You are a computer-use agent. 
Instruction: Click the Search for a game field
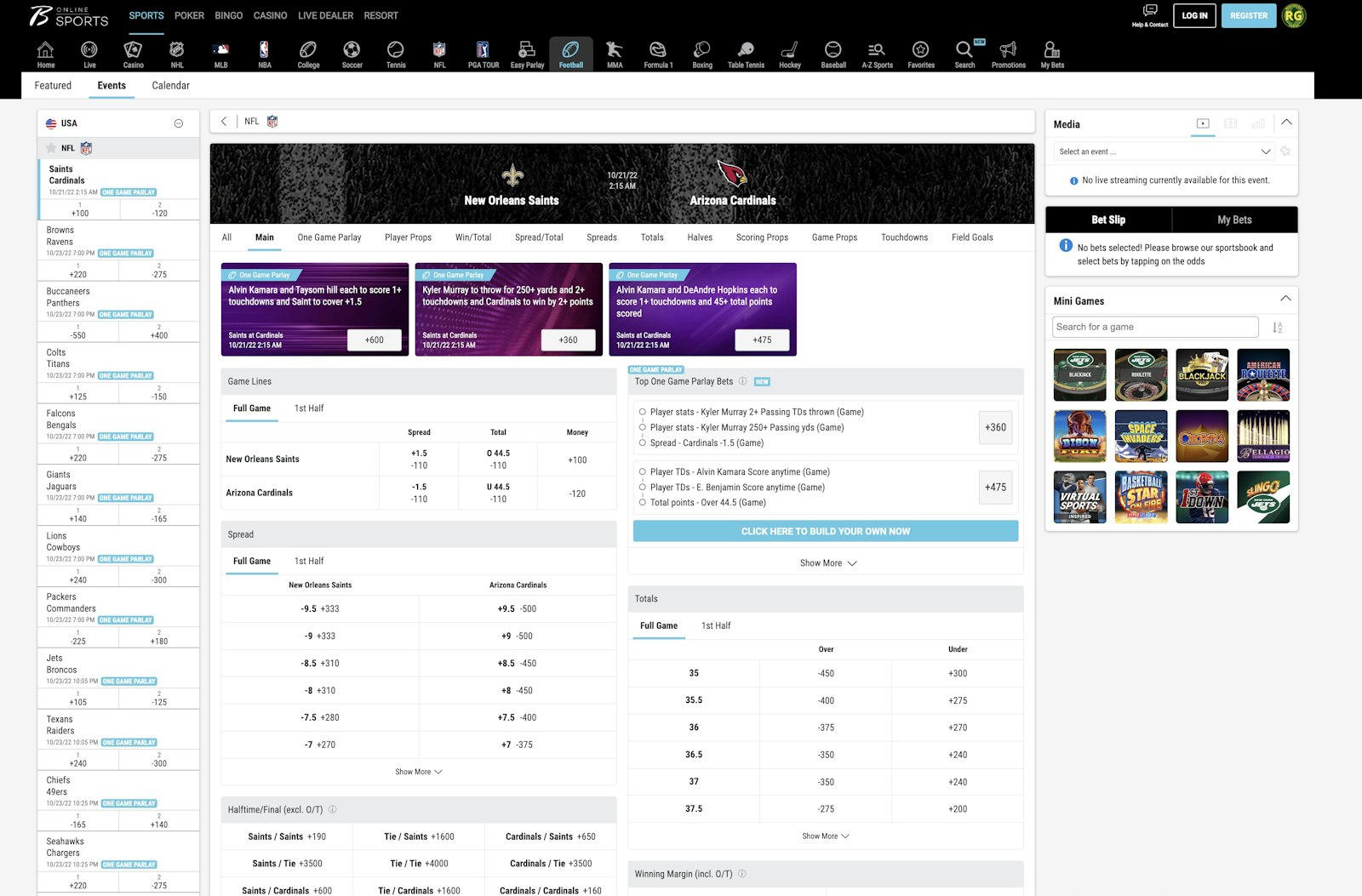coord(1154,326)
